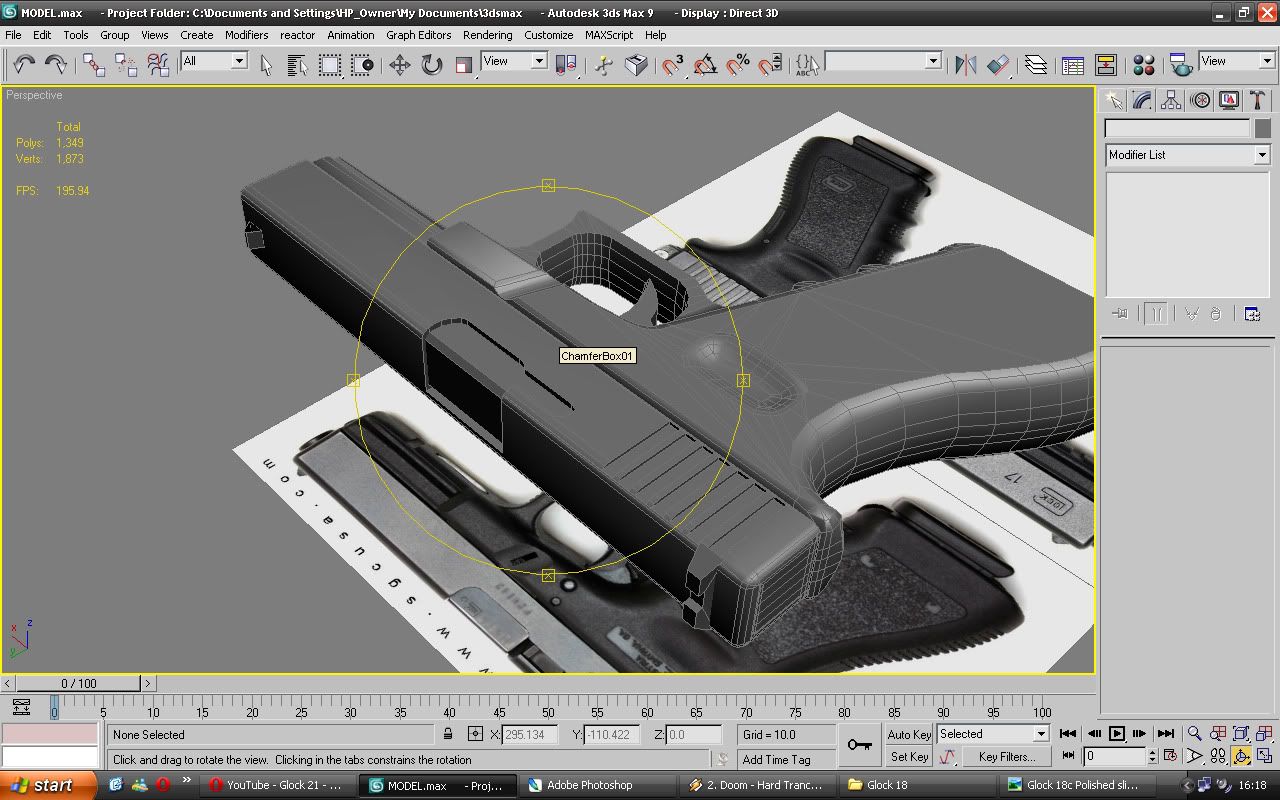Open the Edit Named Selection Sets dialog
The height and width of the screenshot is (800, 1280).
(x=807, y=65)
